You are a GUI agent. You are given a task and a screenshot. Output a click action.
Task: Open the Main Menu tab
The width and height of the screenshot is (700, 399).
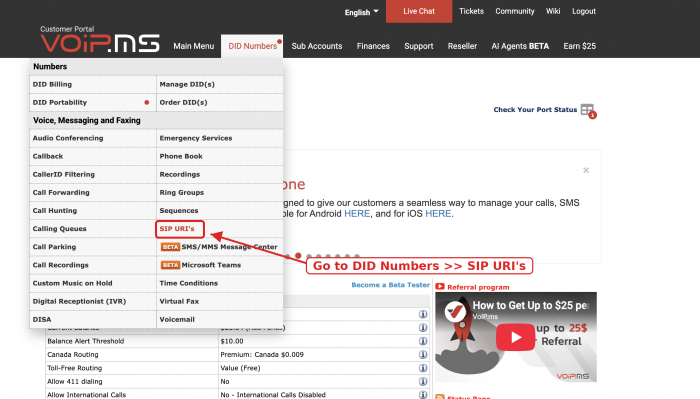click(194, 46)
